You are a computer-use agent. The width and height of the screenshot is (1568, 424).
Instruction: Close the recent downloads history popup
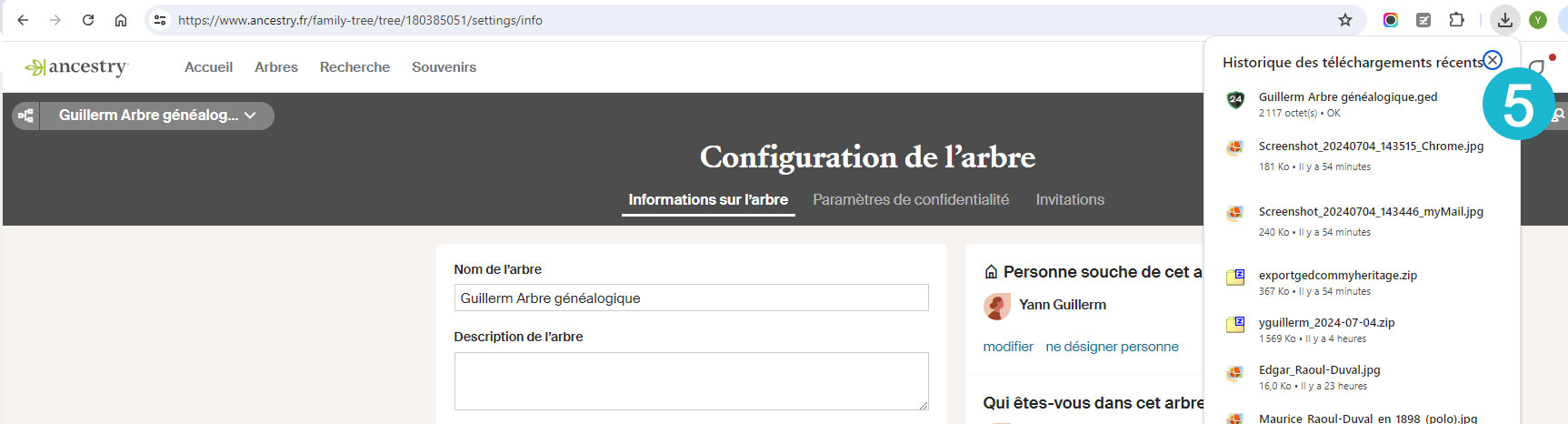(x=1492, y=60)
